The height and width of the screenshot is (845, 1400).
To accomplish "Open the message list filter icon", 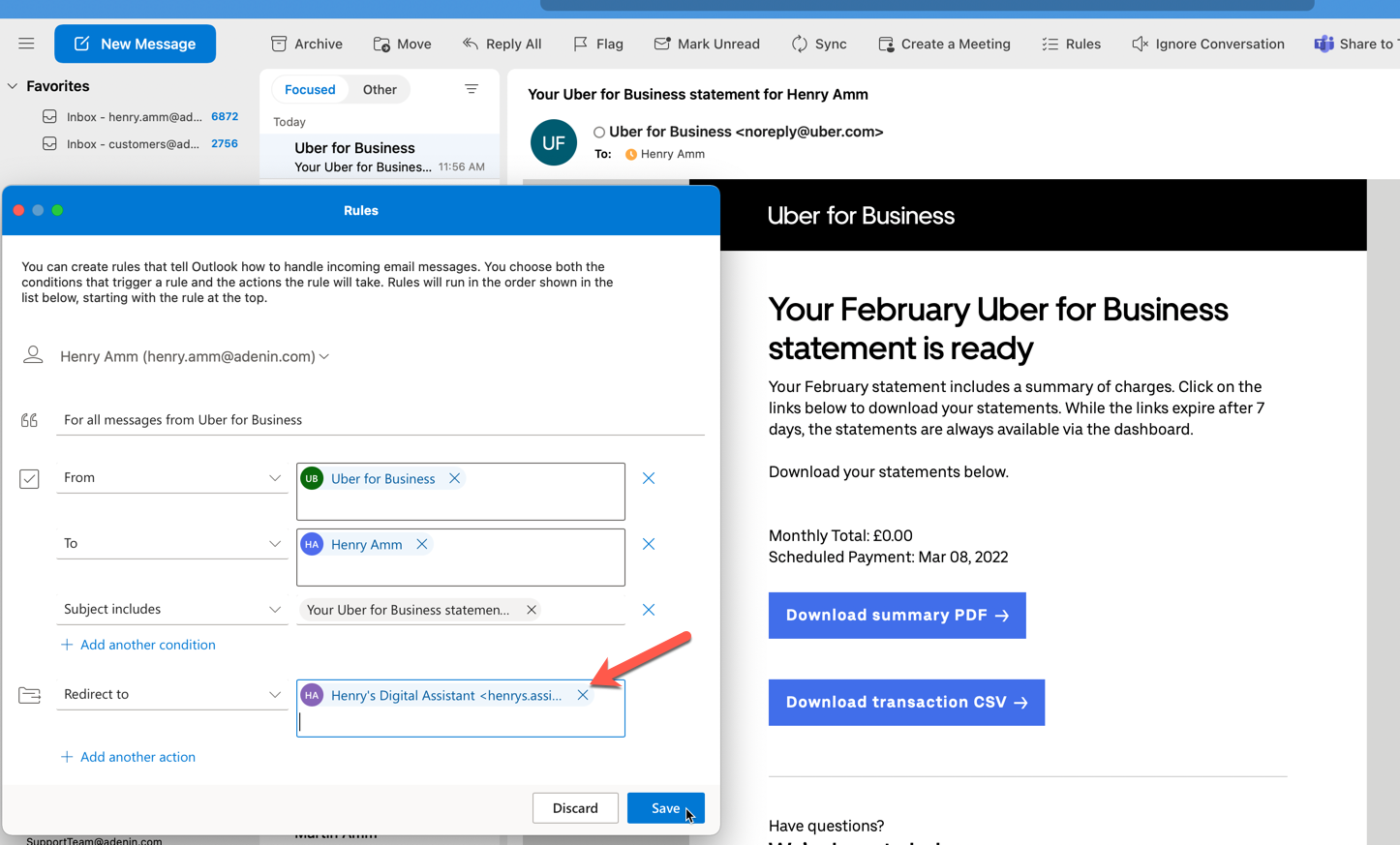I will pyautogui.click(x=472, y=89).
